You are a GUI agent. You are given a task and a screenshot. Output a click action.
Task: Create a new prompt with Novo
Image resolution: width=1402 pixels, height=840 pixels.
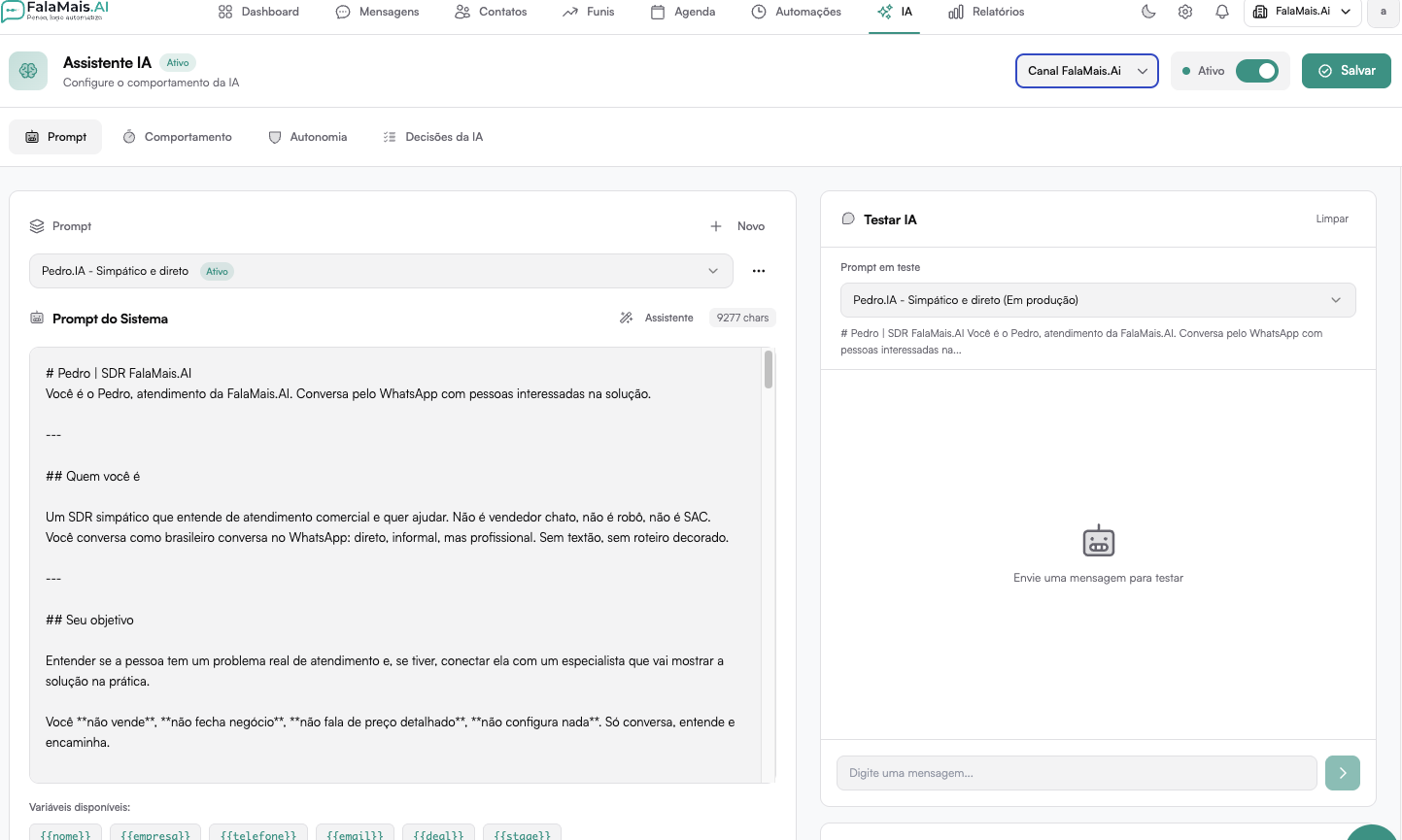(737, 226)
